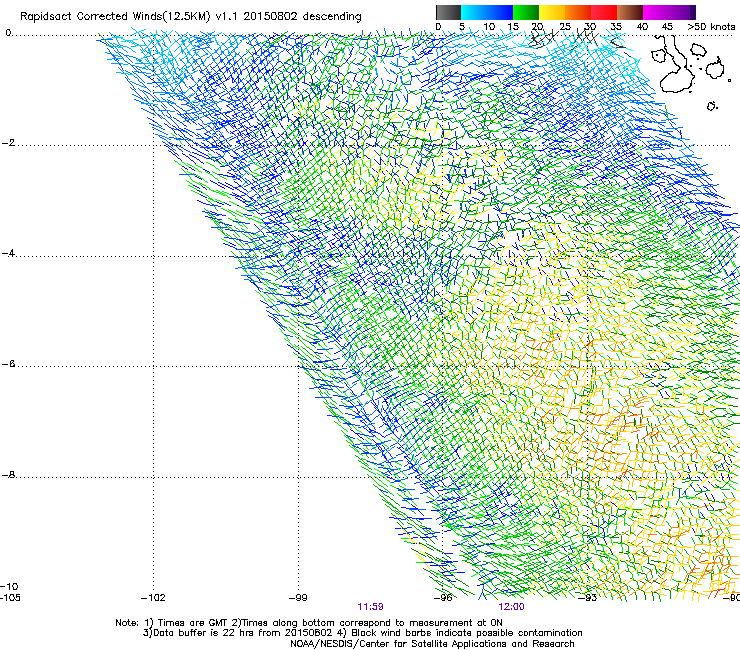The image size is (740, 650).
Task: Click the cyan 5-10 knots legend color
Action: tap(474, 12)
